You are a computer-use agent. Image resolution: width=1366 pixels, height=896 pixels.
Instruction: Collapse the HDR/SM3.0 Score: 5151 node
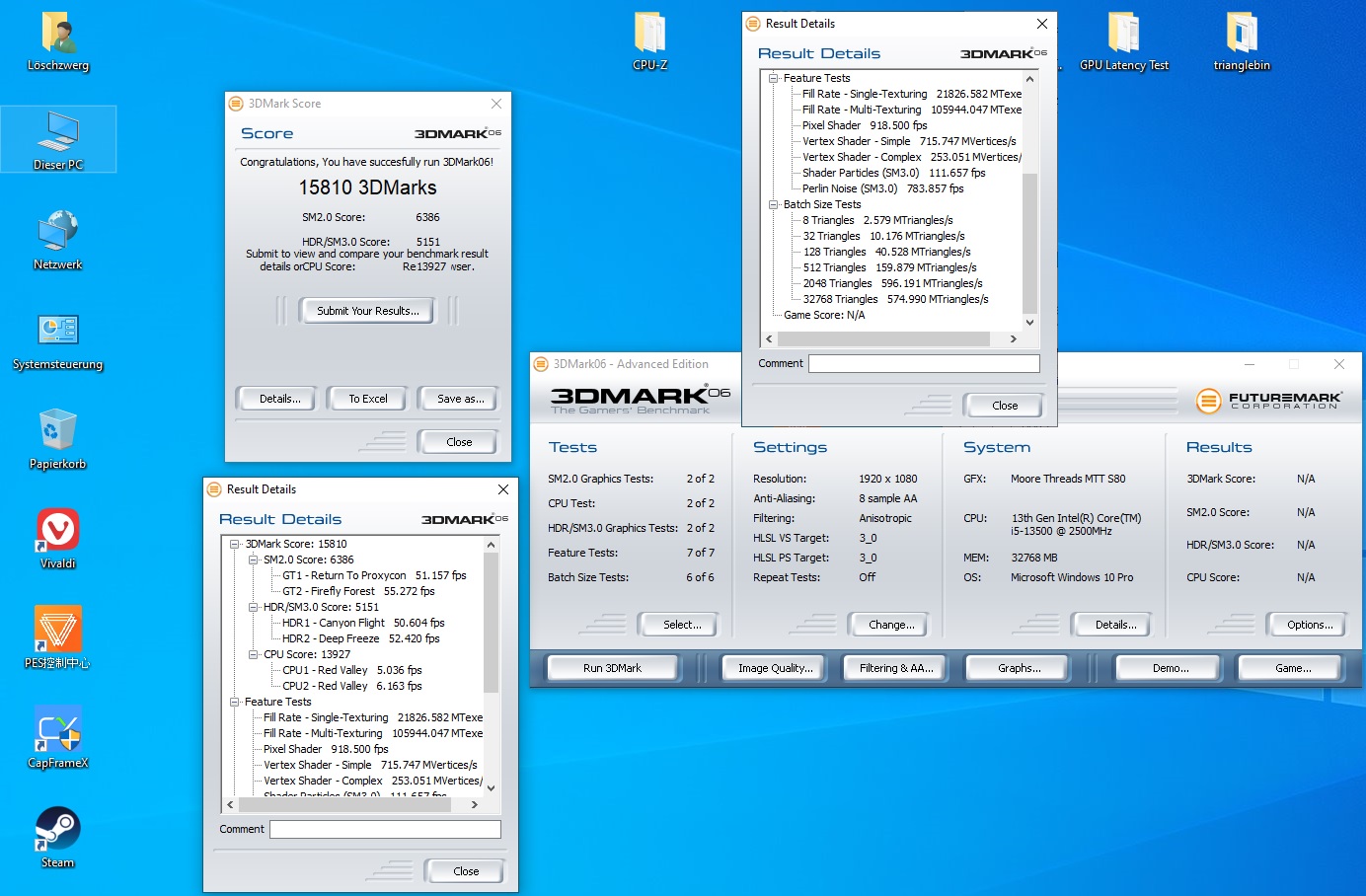253,607
